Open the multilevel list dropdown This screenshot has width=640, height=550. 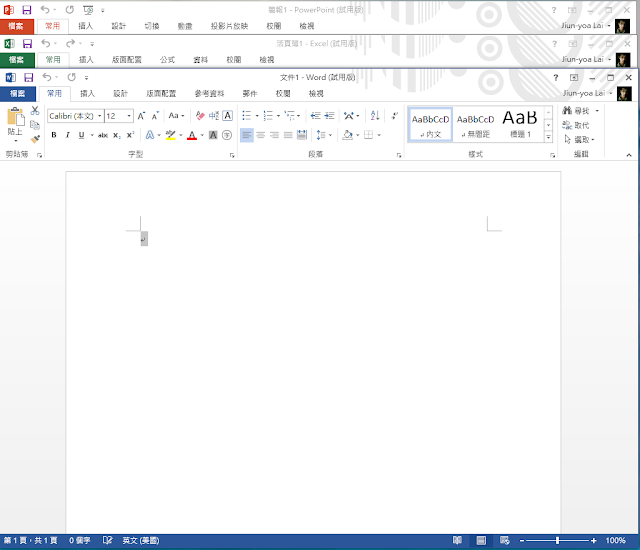(298, 116)
